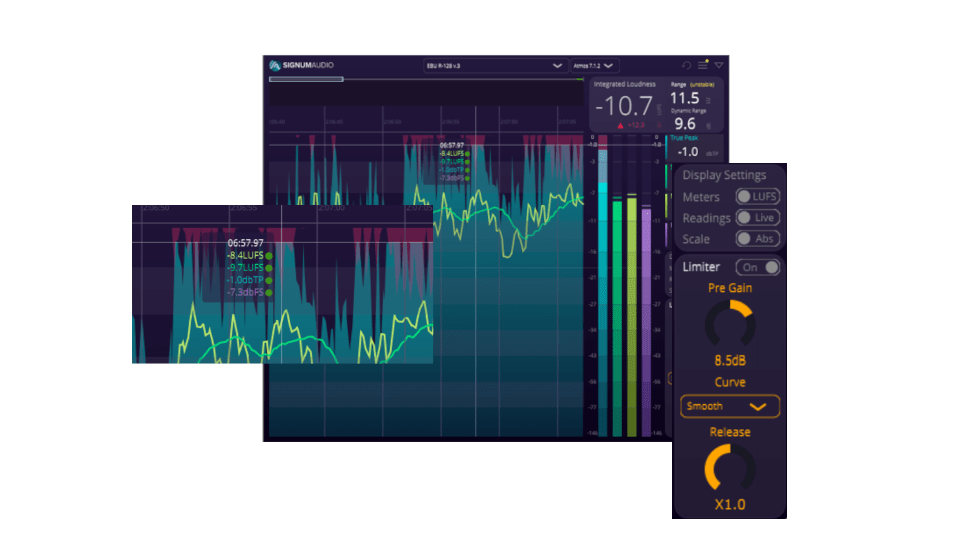
Task: Click the timeline overview scroll handle
Action: (306, 79)
